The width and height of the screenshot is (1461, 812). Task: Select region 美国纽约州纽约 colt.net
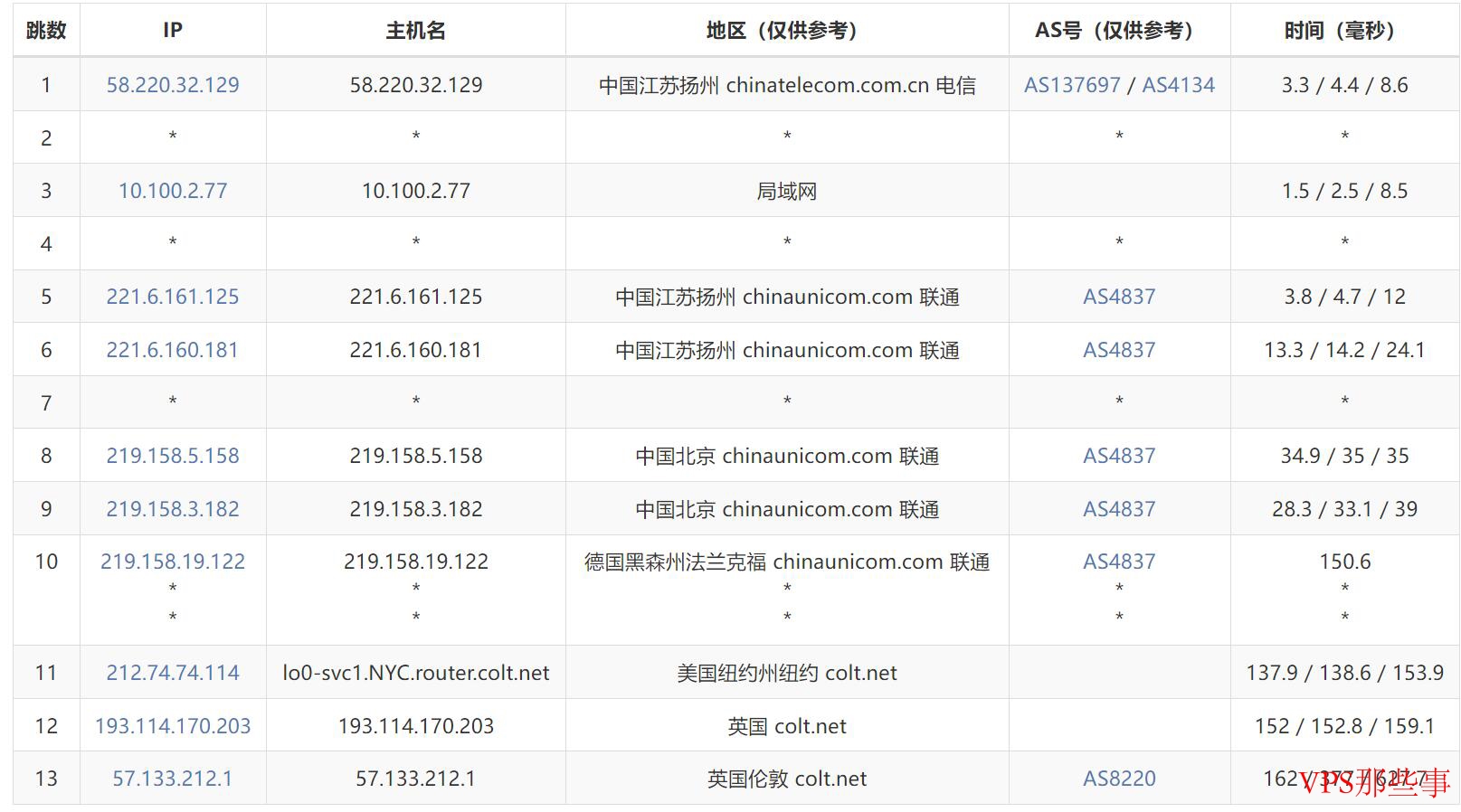point(787,673)
